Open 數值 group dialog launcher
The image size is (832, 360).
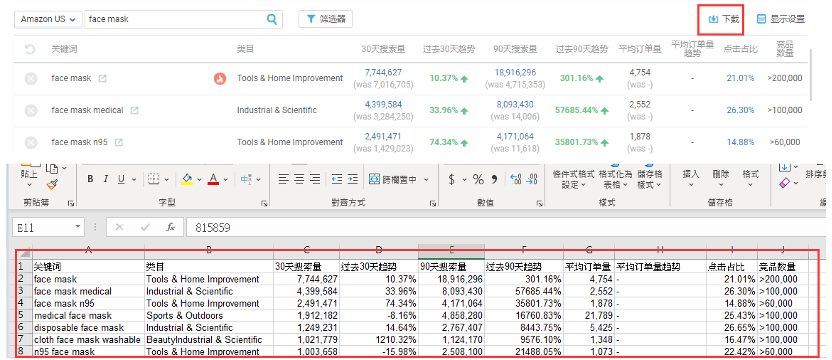[539, 203]
